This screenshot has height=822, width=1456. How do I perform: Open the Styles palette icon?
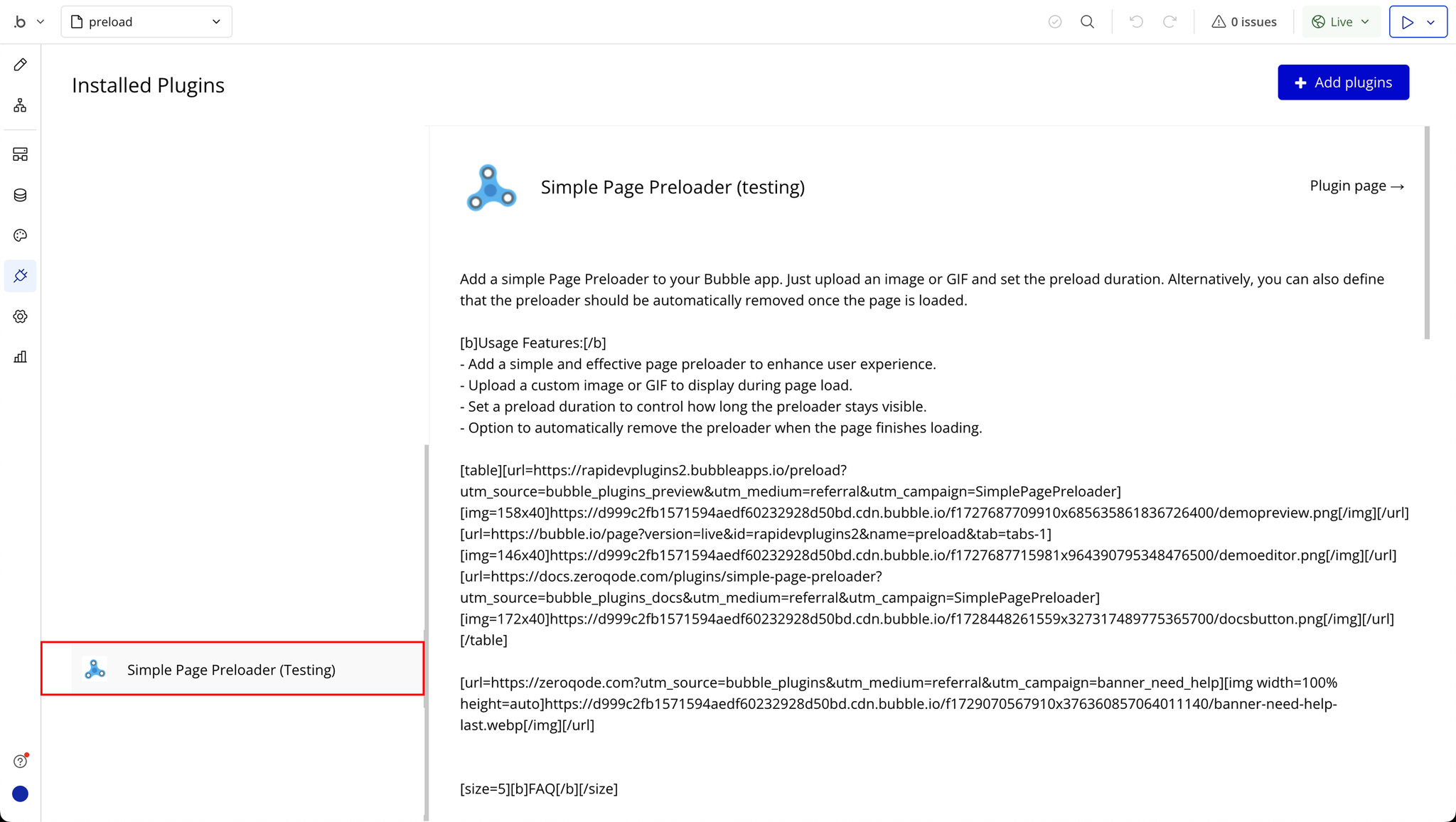point(20,235)
